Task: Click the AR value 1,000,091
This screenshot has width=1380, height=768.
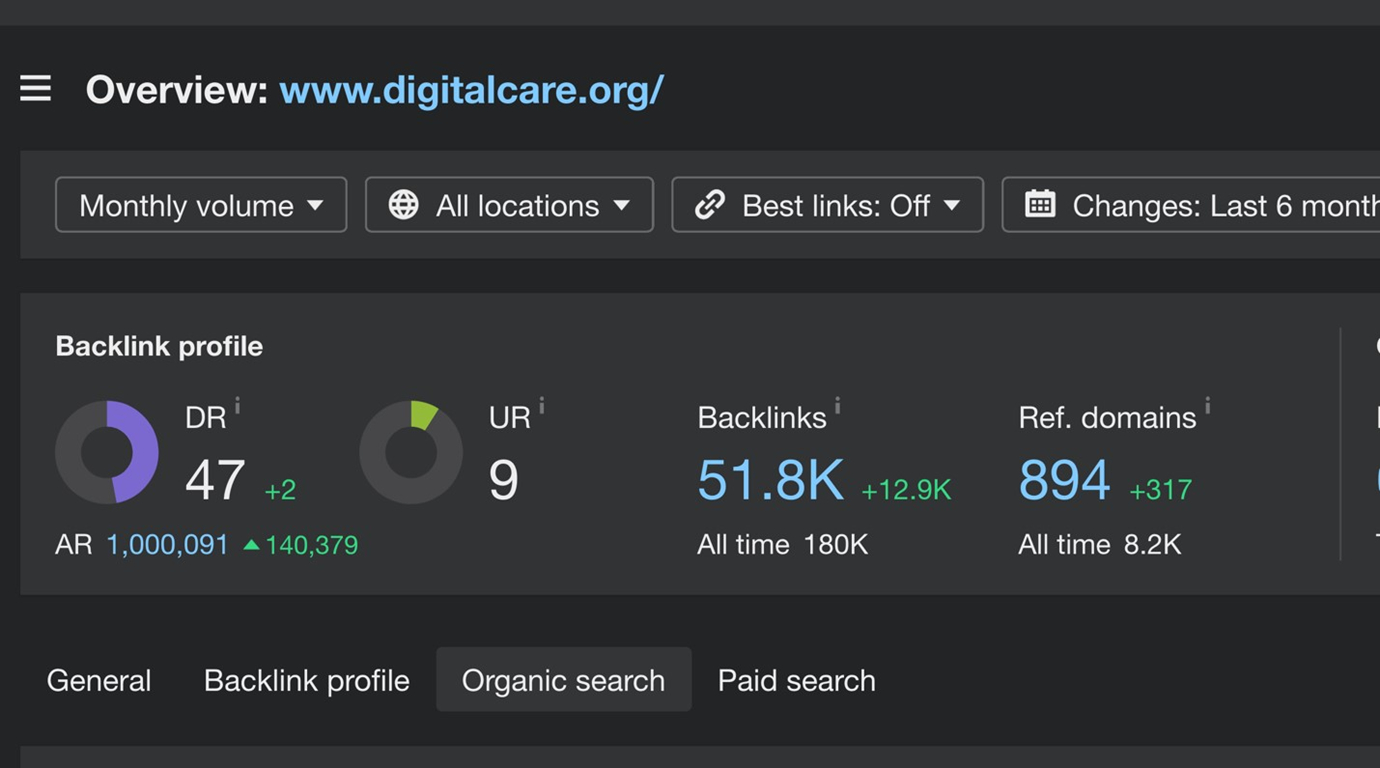Action: point(167,545)
